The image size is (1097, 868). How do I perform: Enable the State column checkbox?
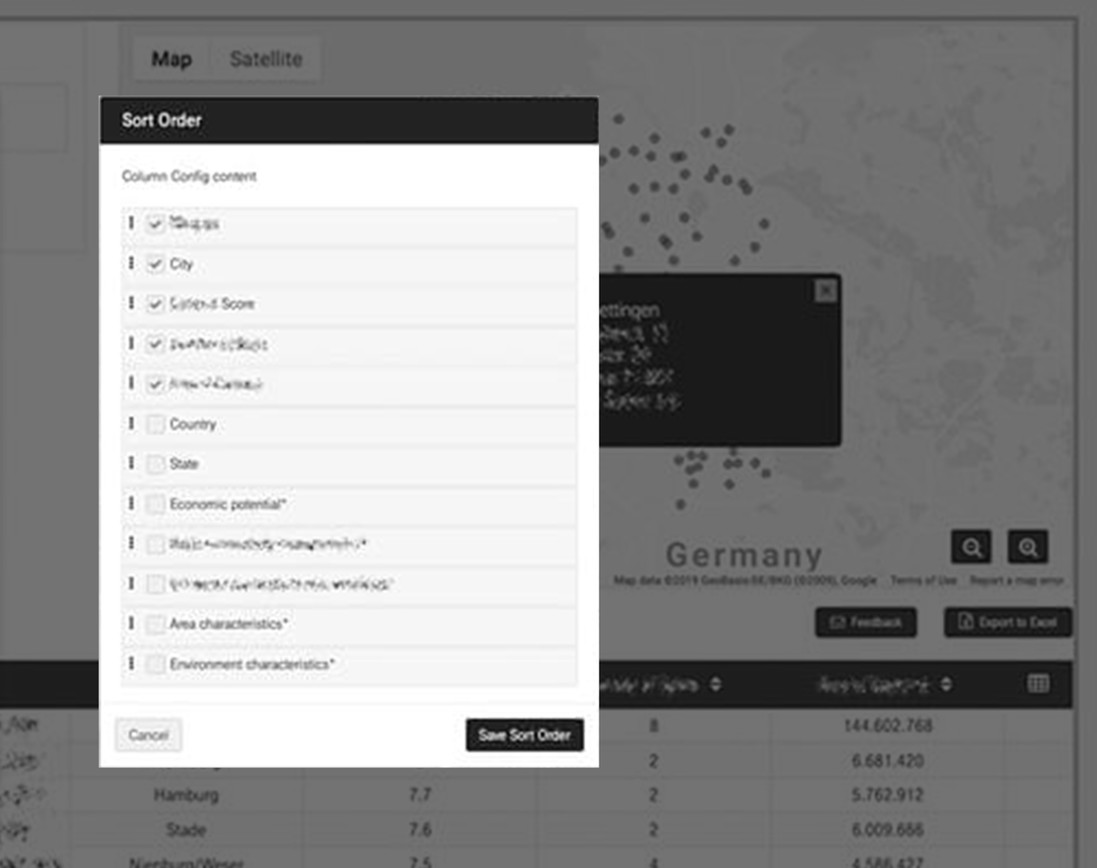click(x=155, y=464)
